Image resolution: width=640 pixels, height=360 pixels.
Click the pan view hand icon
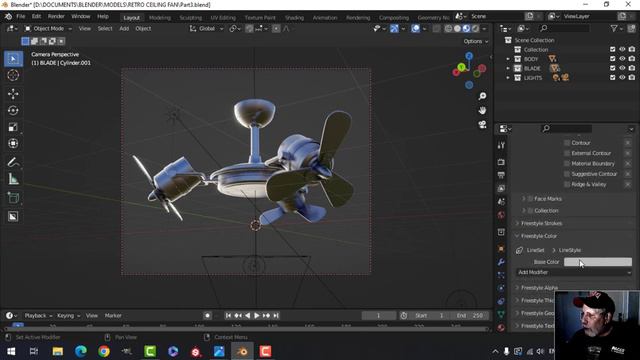(482, 110)
